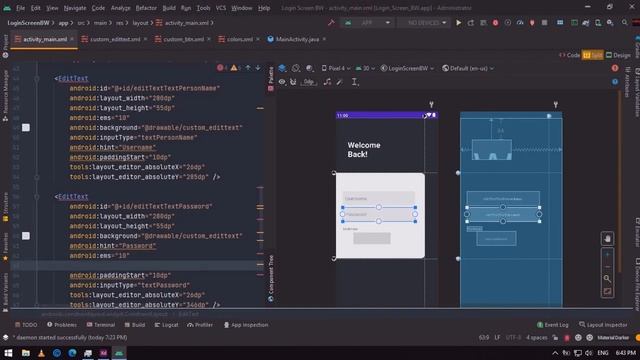Open the LoginScreenBW theme dropdown
640x360 pixels.
407,68
